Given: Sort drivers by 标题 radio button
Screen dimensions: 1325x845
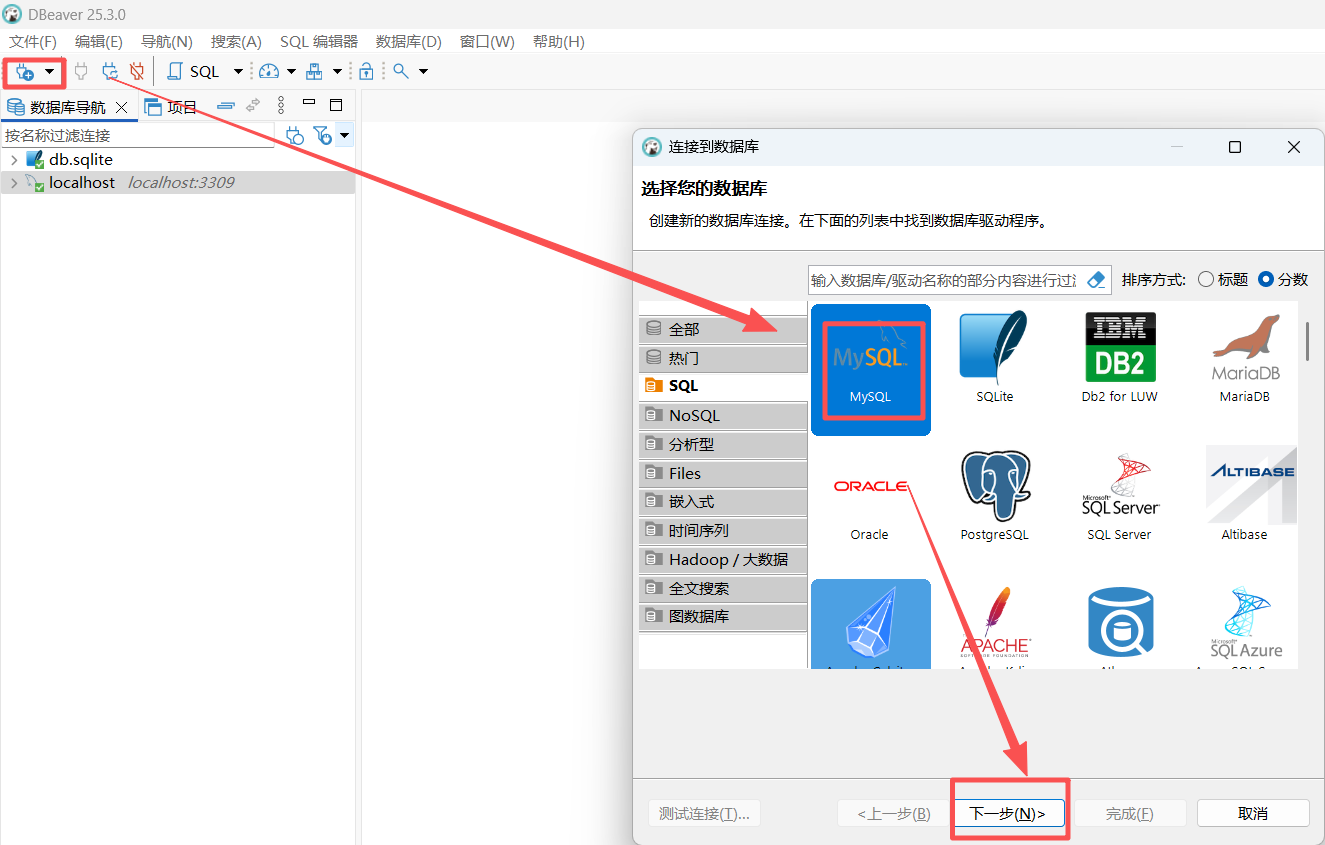Looking at the screenshot, I should click(1206, 280).
